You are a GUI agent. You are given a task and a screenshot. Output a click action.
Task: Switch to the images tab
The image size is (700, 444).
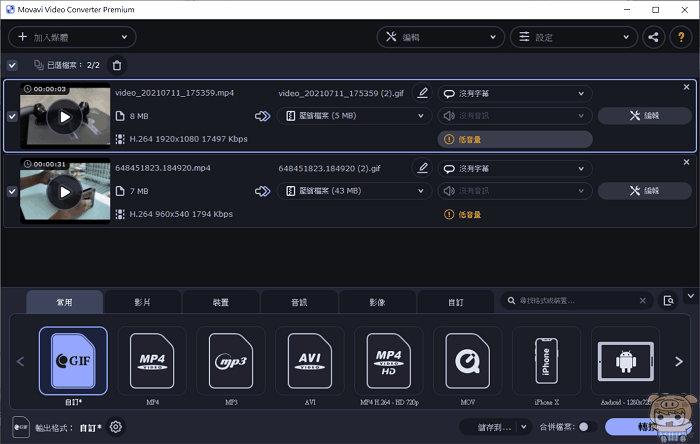click(378, 302)
